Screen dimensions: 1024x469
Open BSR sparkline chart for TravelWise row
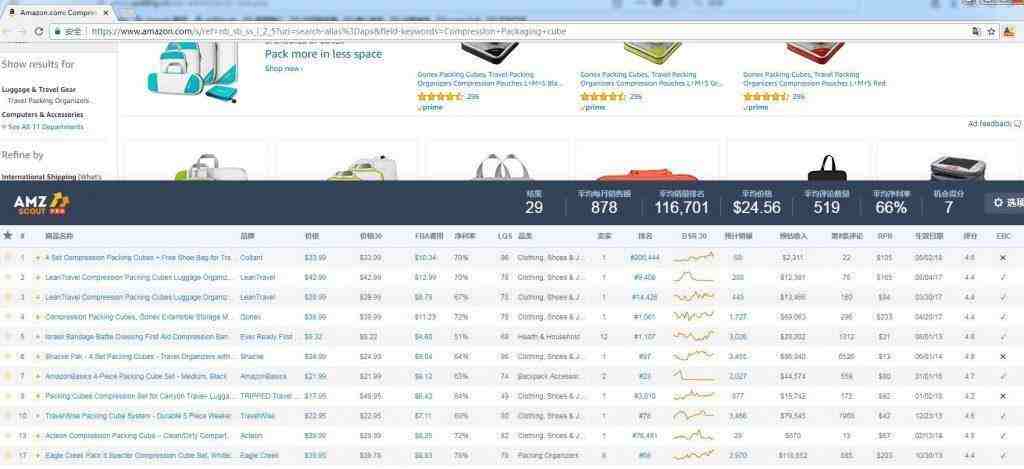tap(694, 415)
